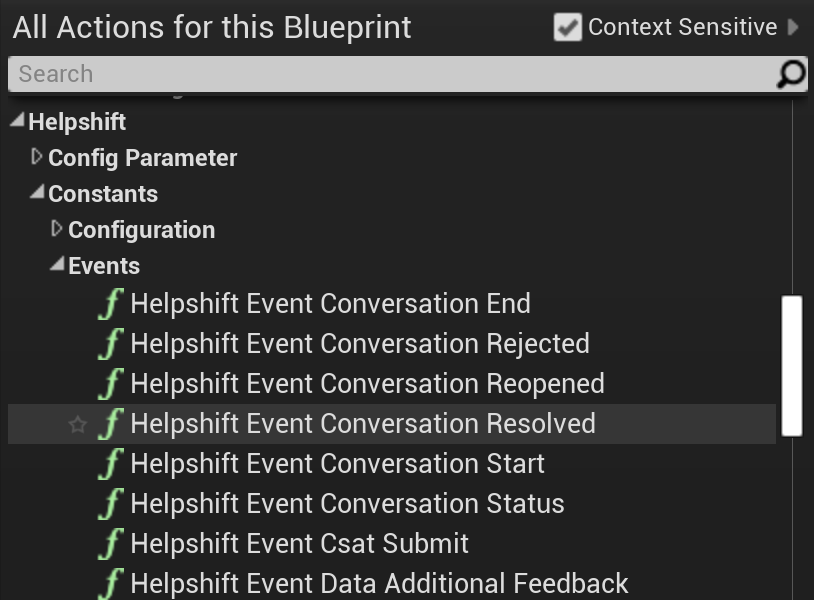Click the vertical scrollbar thumb

(x=791, y=365)
